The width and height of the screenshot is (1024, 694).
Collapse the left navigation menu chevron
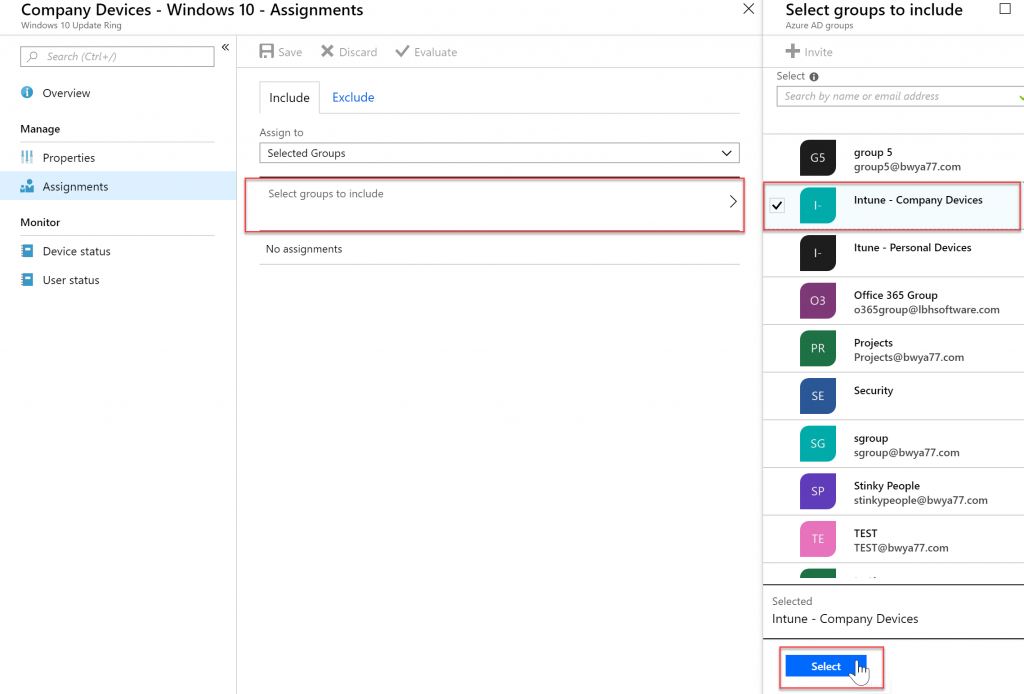click(x=225, y=47)
